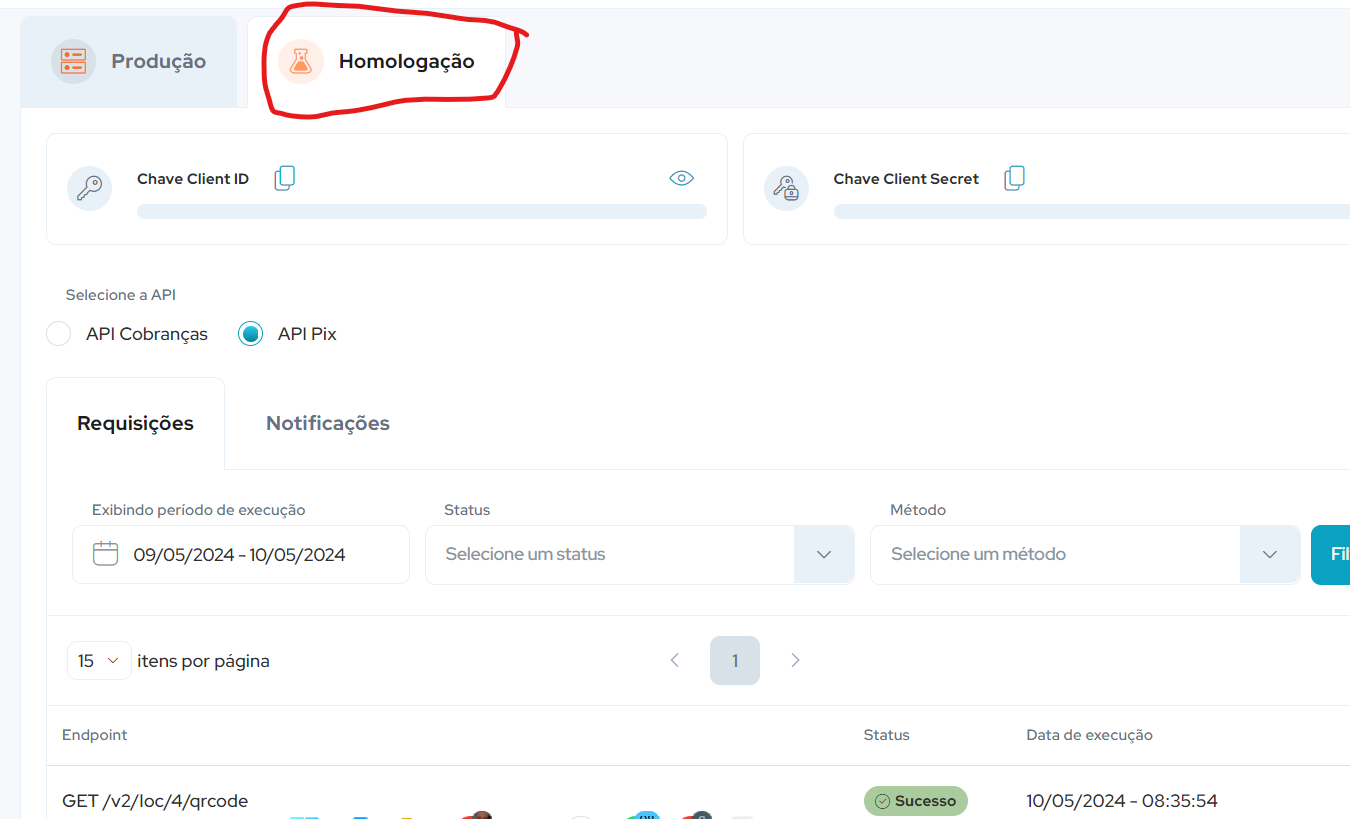The height and width of the screenshot is (819, 1350).
Task: Click the 'Data de execução' column header
Action: click(1089, 735)
